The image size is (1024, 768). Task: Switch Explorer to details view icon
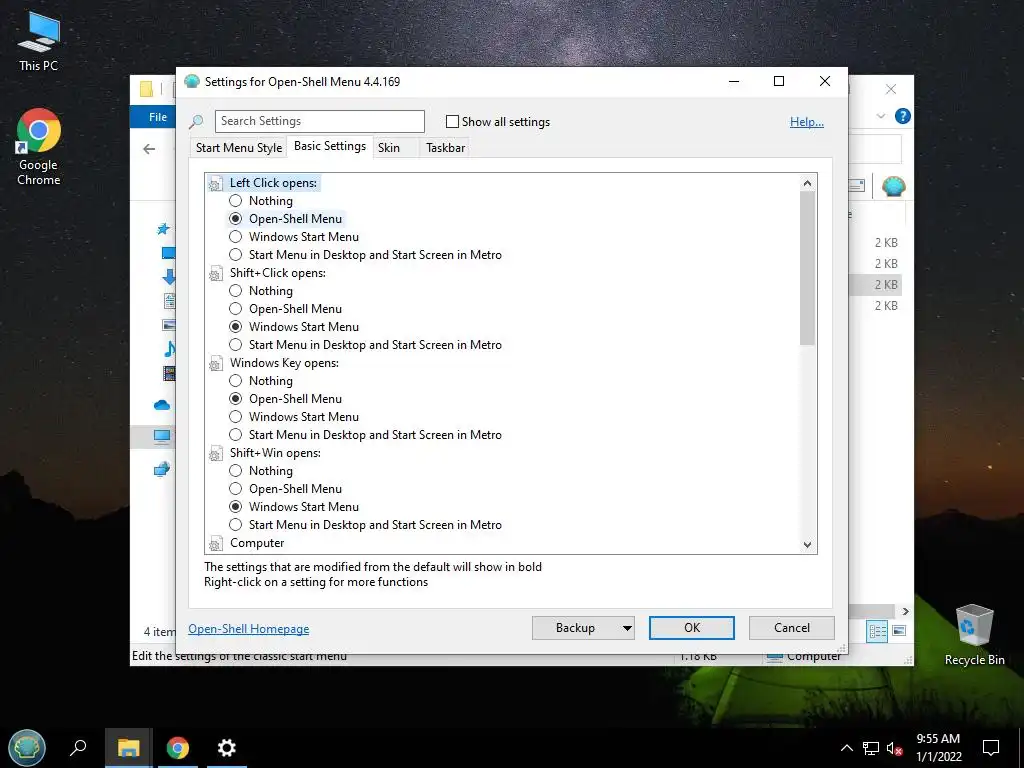(x=877, y=631)
